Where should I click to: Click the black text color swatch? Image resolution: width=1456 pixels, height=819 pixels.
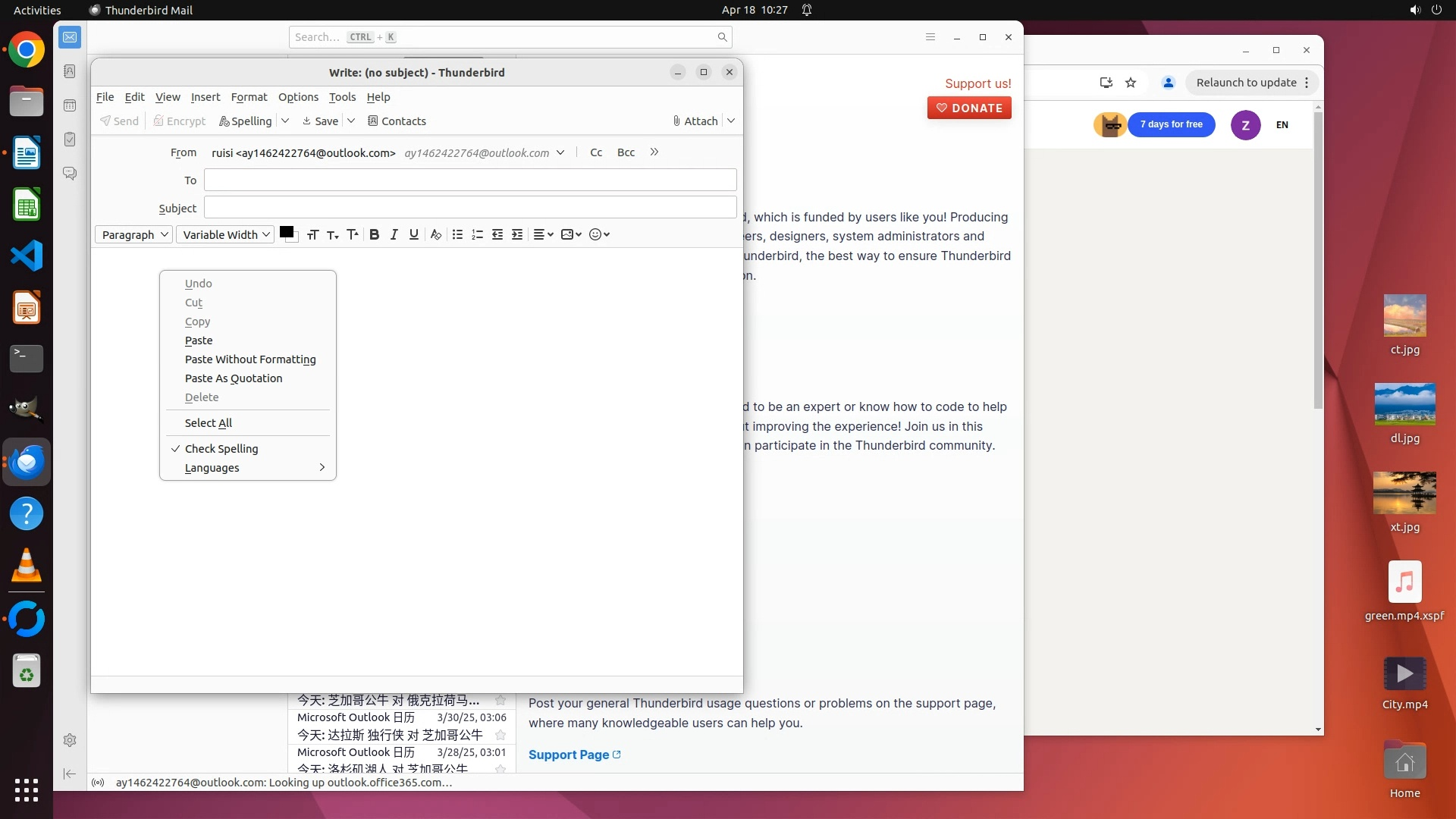click(x=286, y=232)
